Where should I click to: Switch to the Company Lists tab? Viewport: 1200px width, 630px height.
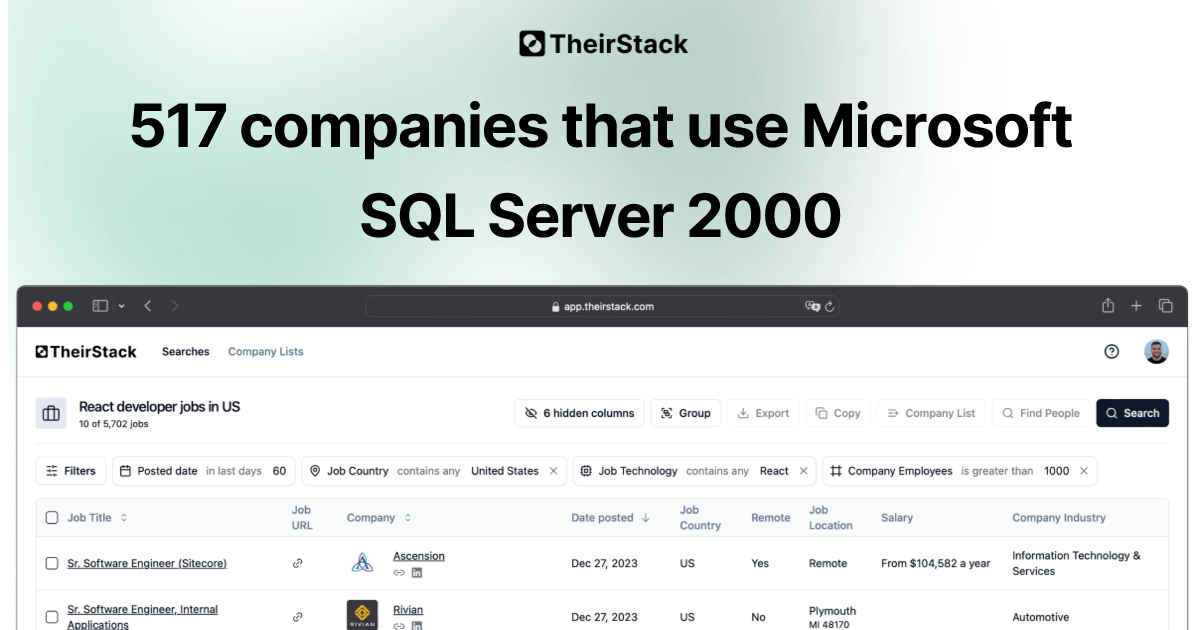(x=265, y=352)
